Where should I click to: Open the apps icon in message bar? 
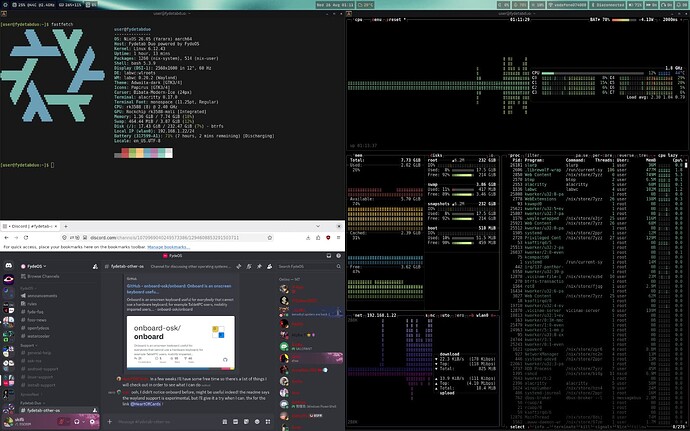(x=268, y=422)
